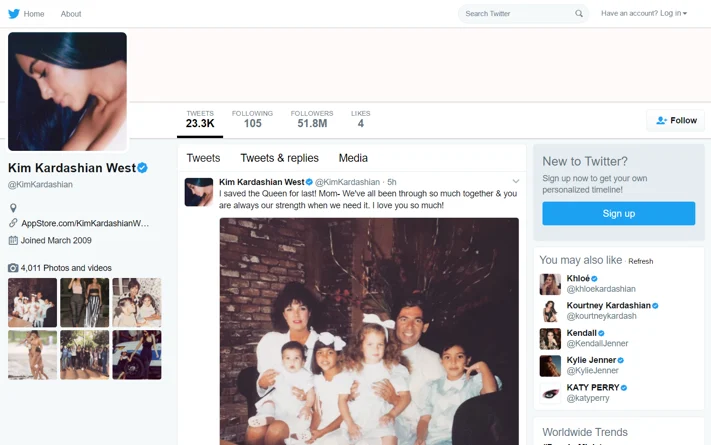This screenshot has width=711, height=445.
Task: Click the link chain icon by AppStore URL
Action: point(13,223)
